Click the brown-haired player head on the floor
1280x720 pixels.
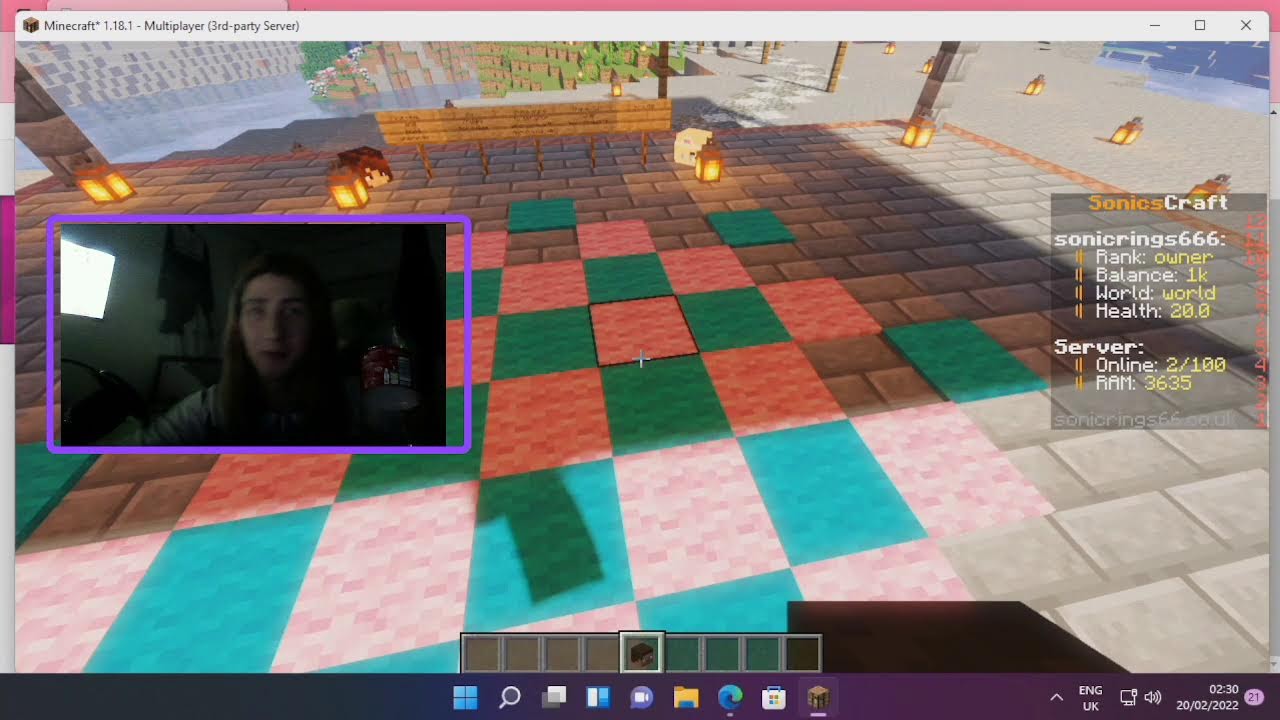[367, 165]
